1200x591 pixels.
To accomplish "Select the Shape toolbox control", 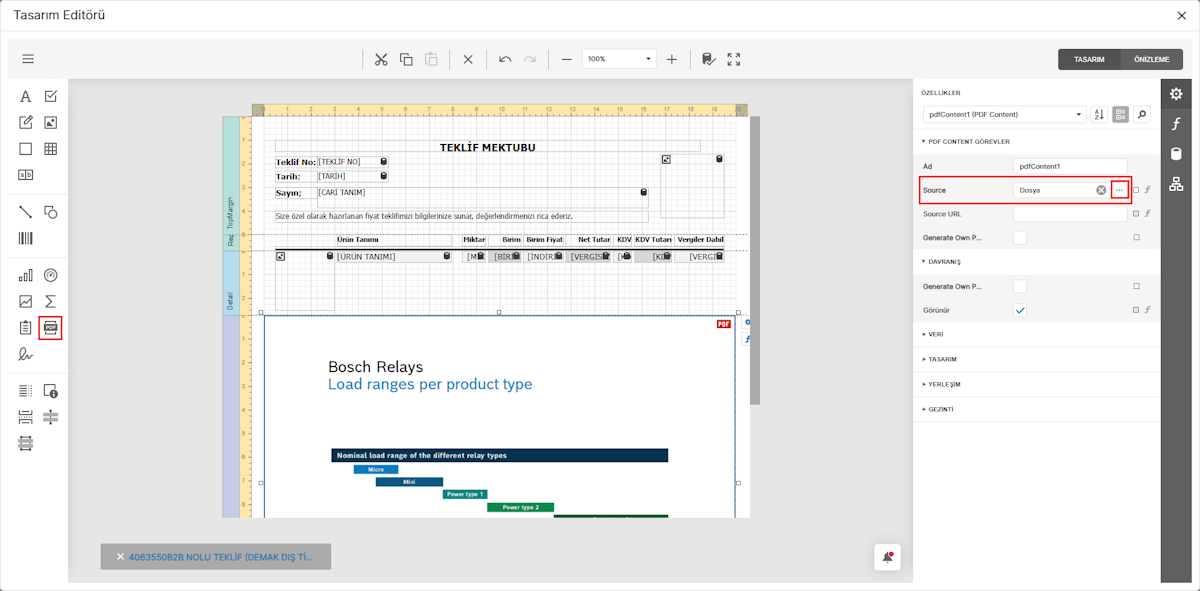I will (51, 212).
